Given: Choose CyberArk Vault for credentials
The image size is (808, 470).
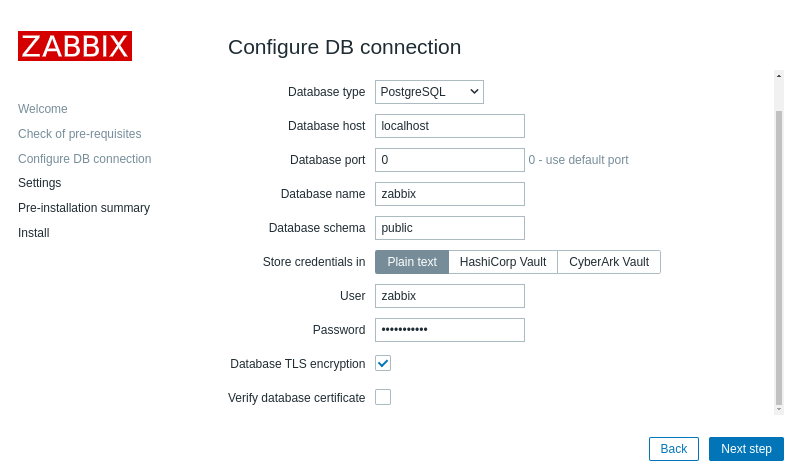Looking at the screenshot, I should (x=609, y=262).
